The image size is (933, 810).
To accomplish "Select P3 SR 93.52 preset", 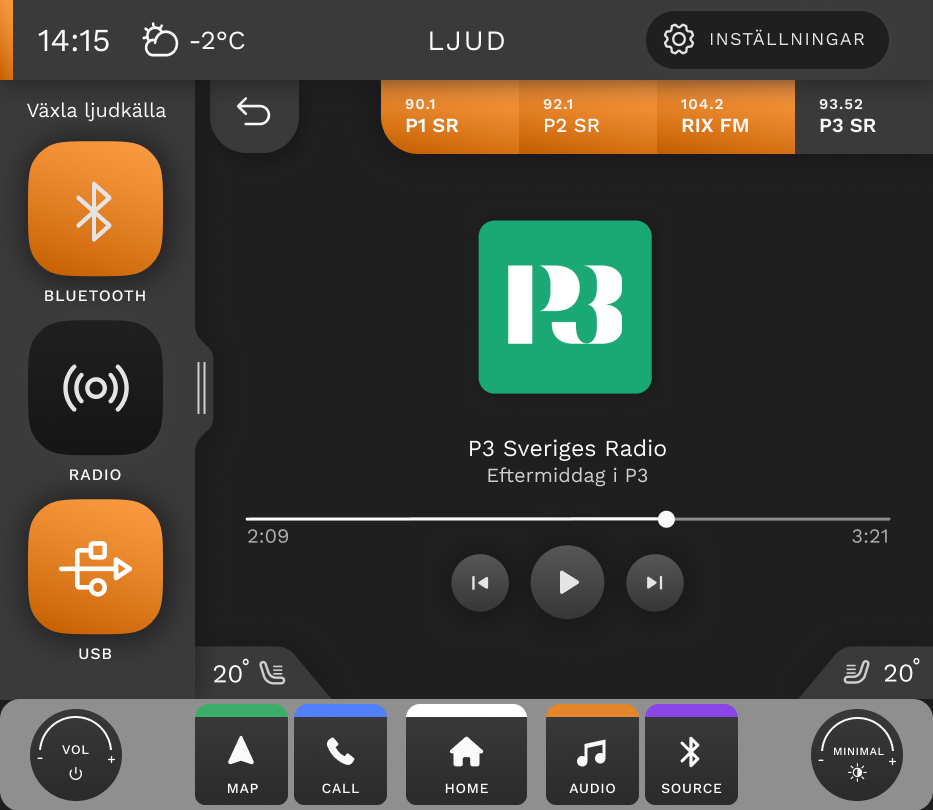I will [x=864, y=117].
